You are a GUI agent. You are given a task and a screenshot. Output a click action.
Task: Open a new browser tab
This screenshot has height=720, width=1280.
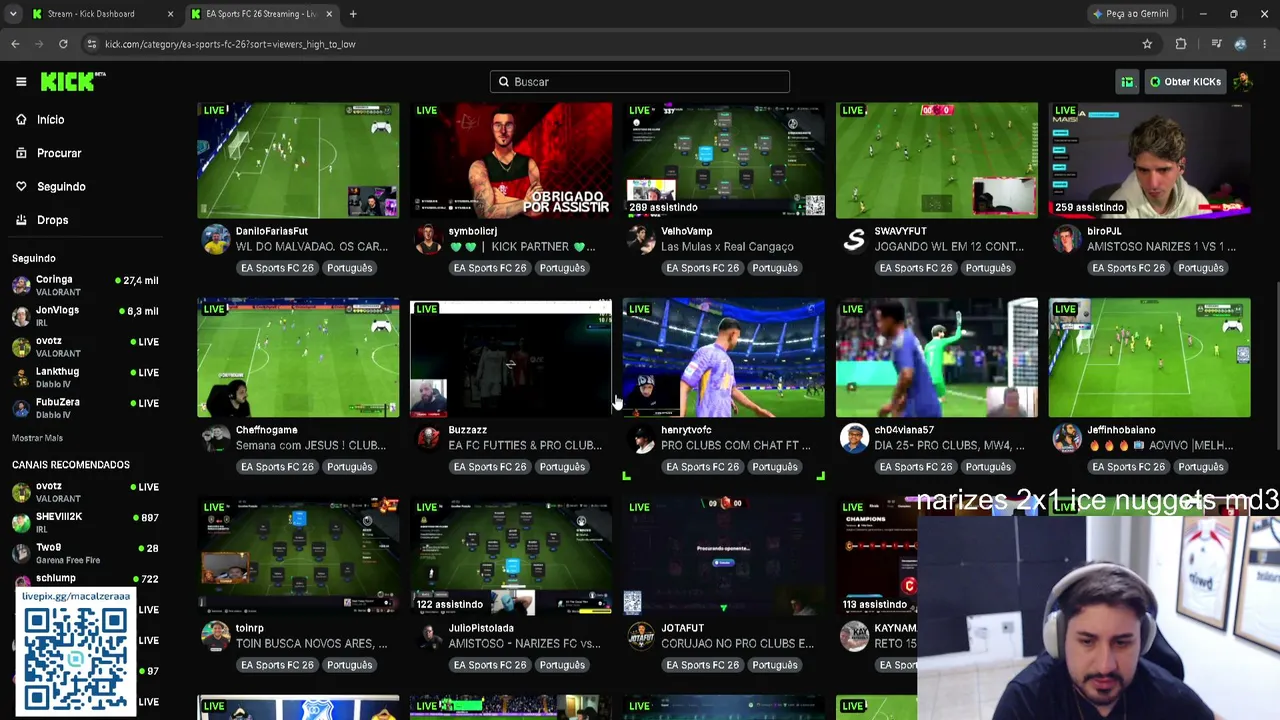[353, 14]
